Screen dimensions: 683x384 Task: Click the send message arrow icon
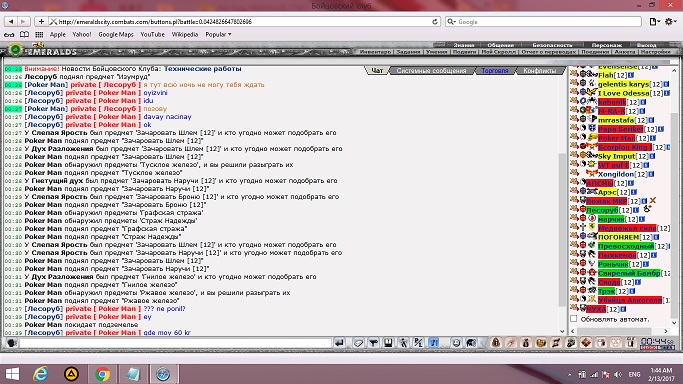339,343
